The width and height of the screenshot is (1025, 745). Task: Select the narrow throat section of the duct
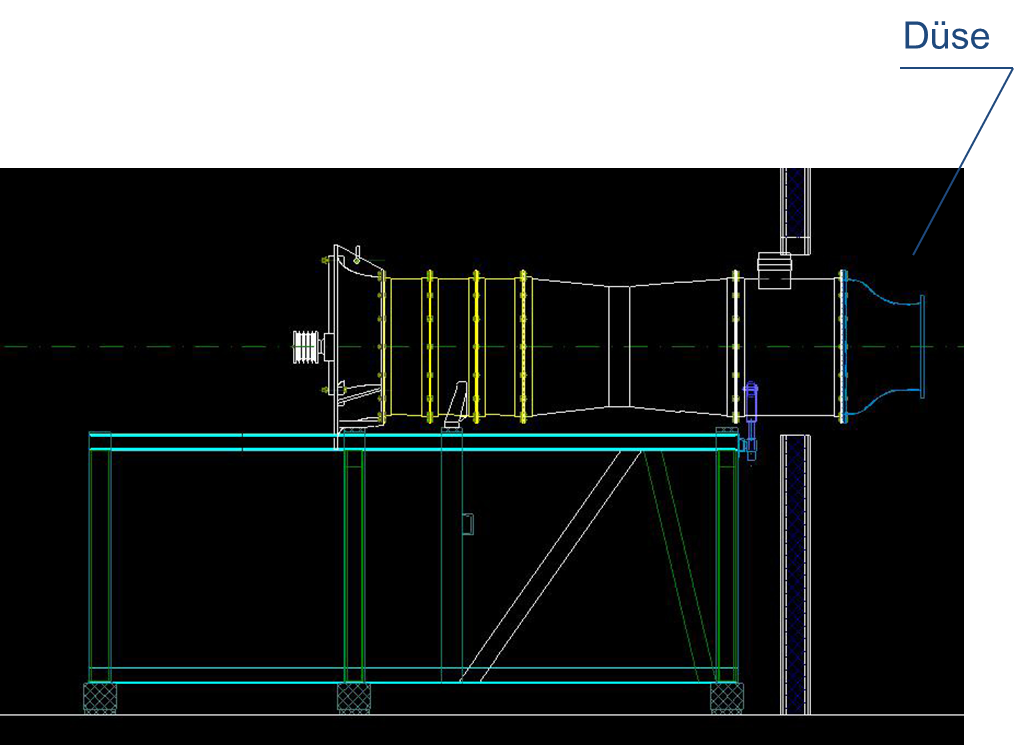pos(619,346)
